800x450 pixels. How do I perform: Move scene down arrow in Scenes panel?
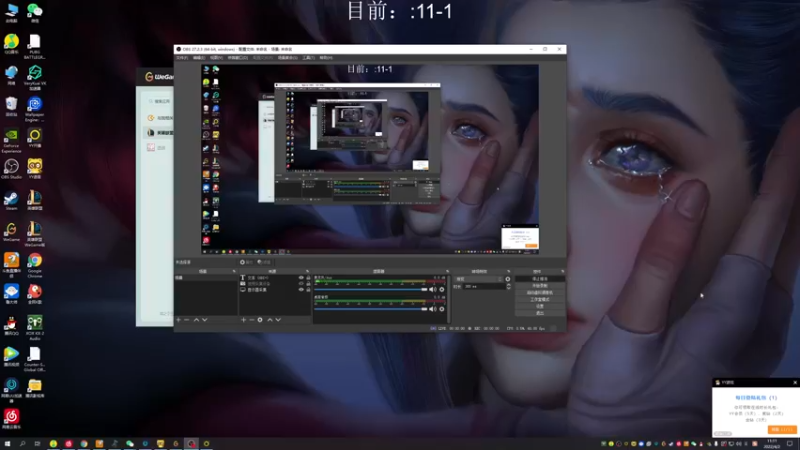(205, 319)
